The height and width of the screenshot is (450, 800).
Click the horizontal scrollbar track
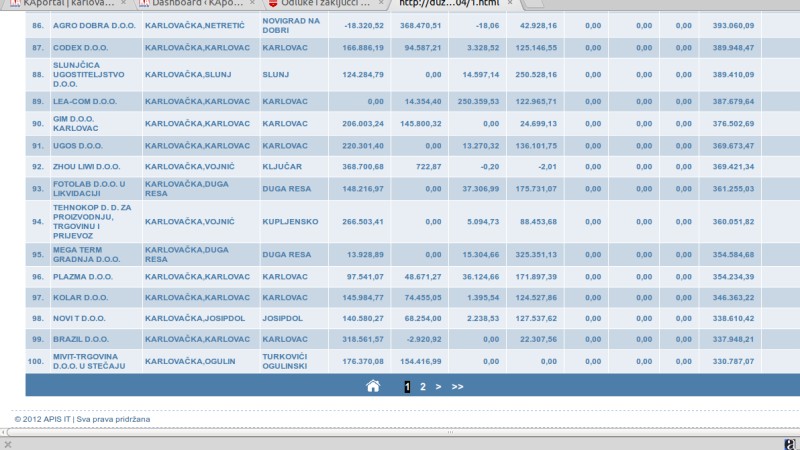[x=403, y=432]
